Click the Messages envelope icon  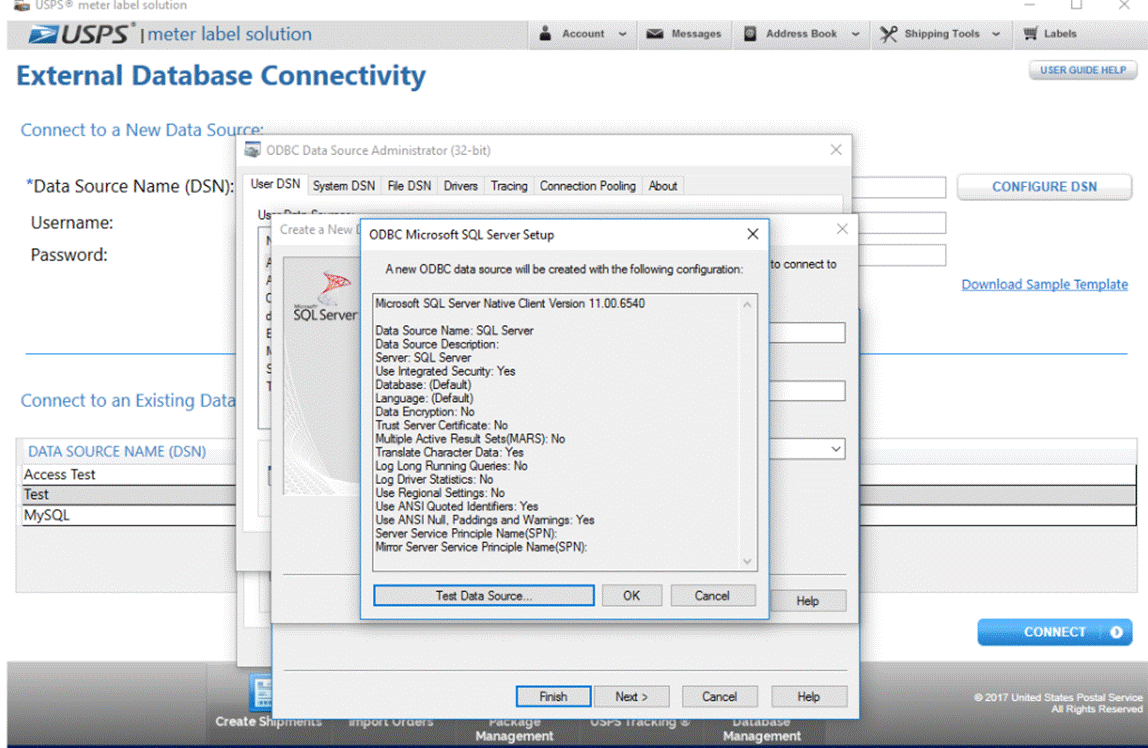(x=655, y=34)
